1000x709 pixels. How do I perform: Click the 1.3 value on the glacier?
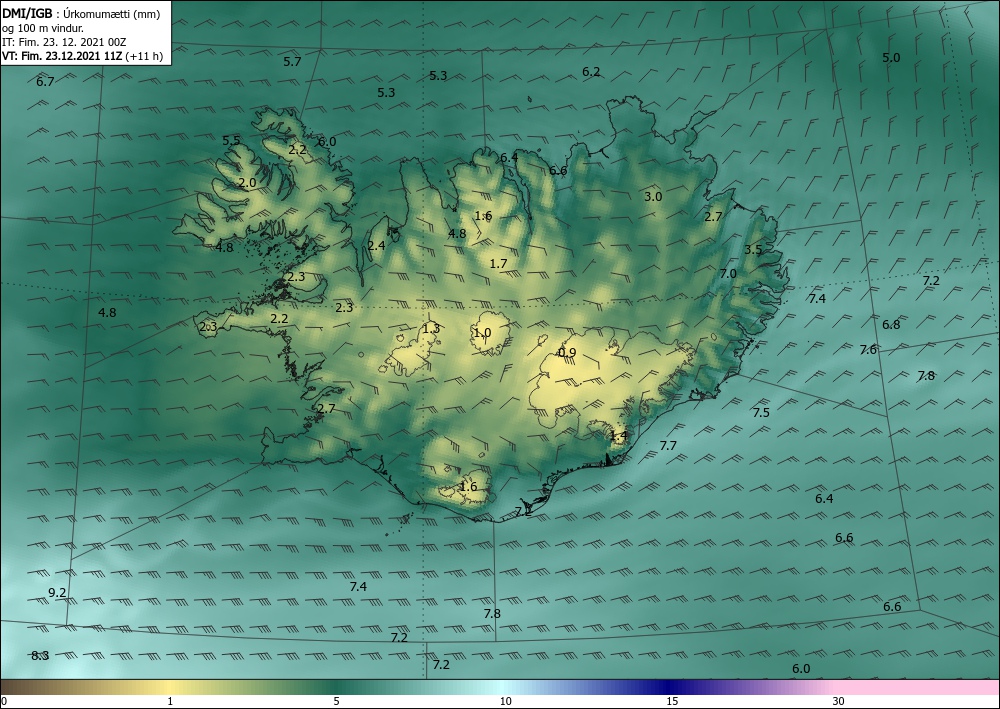[431, 329]
